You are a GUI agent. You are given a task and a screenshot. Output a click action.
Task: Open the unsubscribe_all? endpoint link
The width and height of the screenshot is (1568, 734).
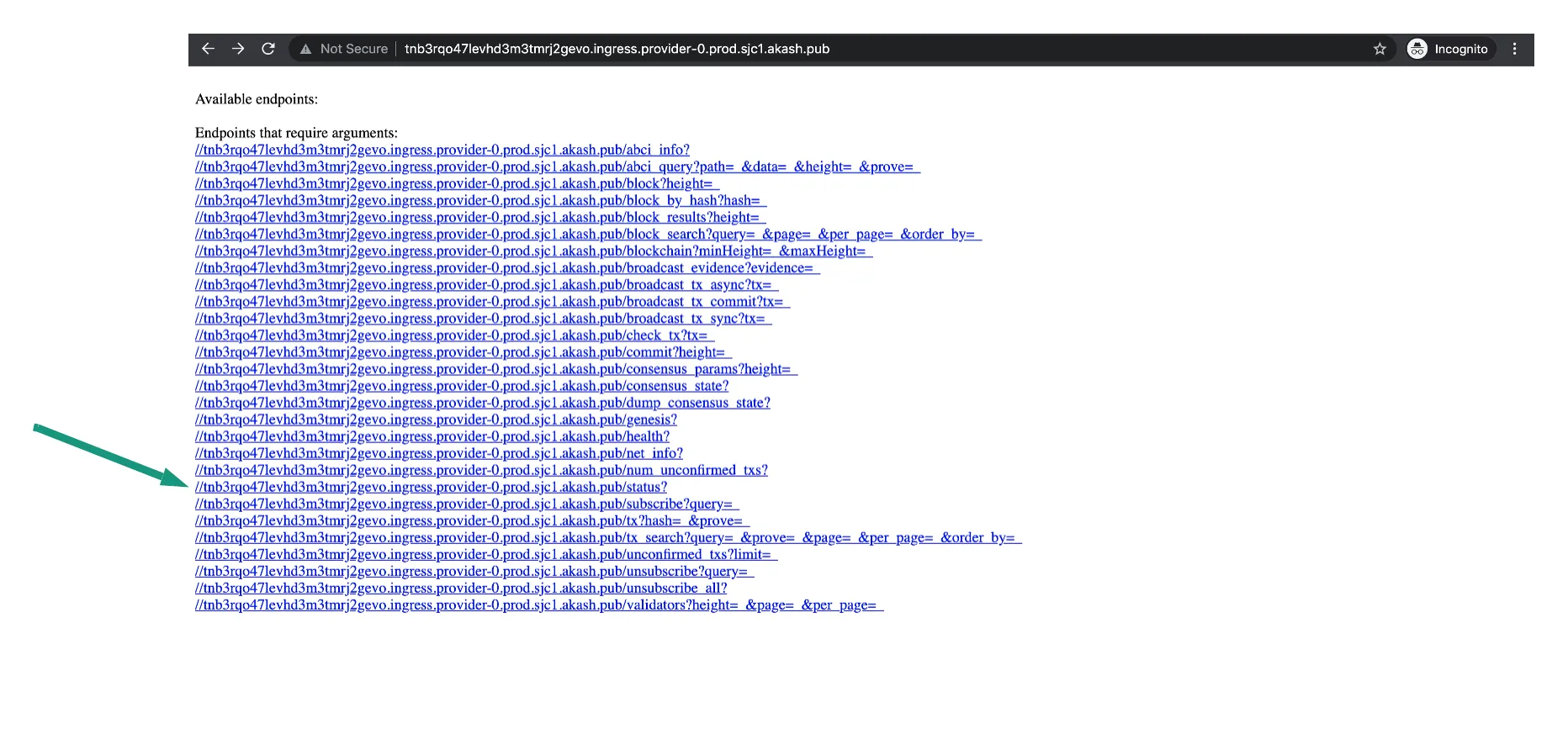tap(461, 588)
